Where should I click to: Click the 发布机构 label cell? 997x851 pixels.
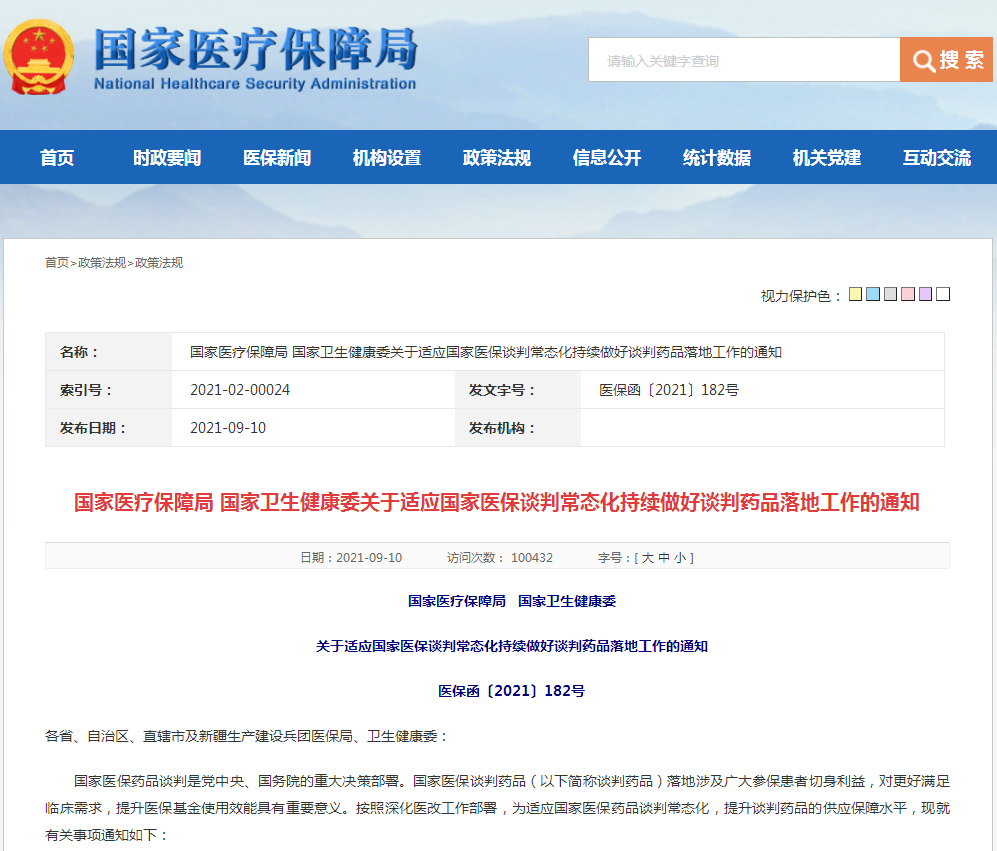point(518,428)
